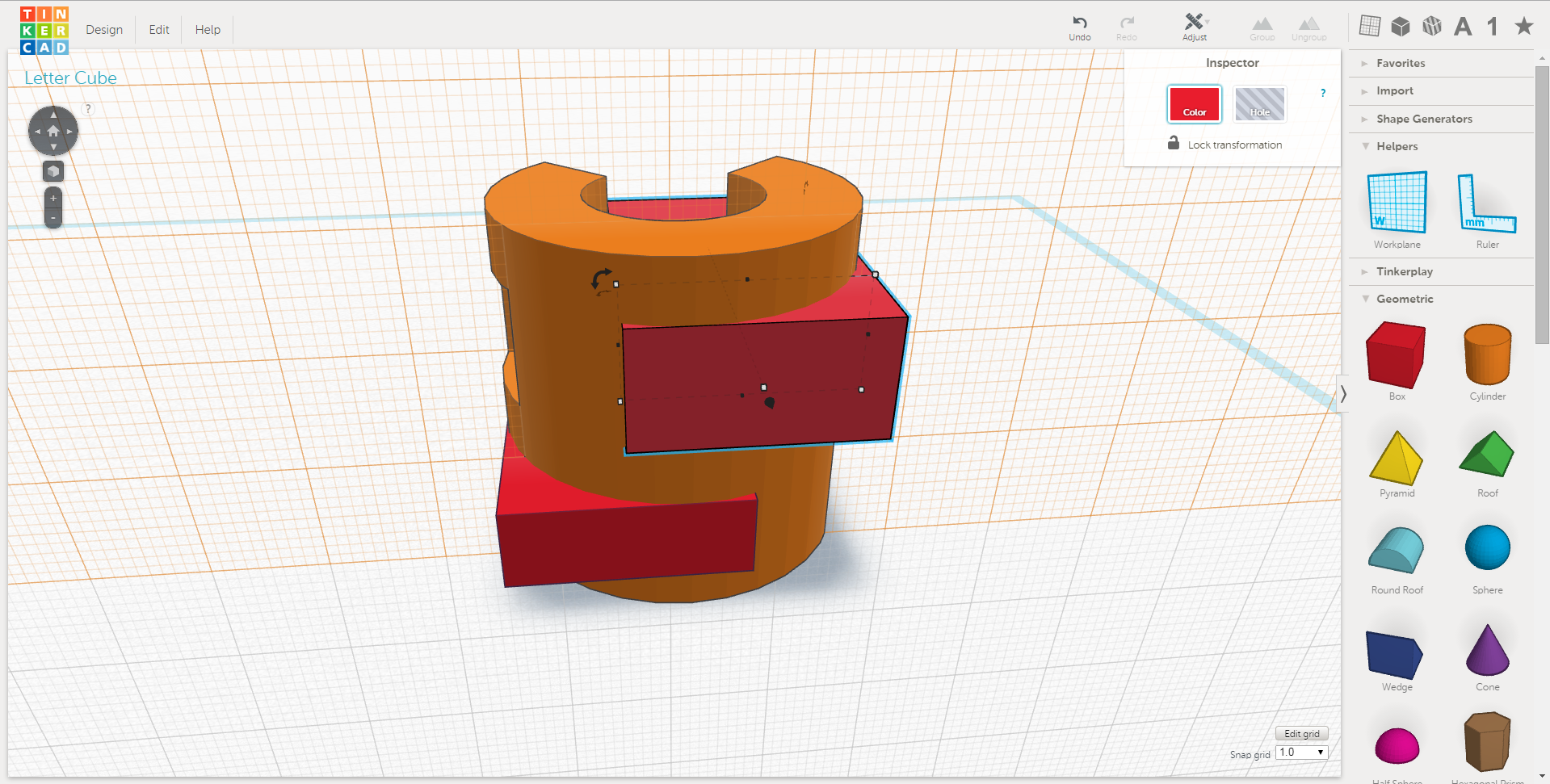Select the solid cube icon in toolbar
Screen dimensions: 1550x784
click(x=1401, y=26)
